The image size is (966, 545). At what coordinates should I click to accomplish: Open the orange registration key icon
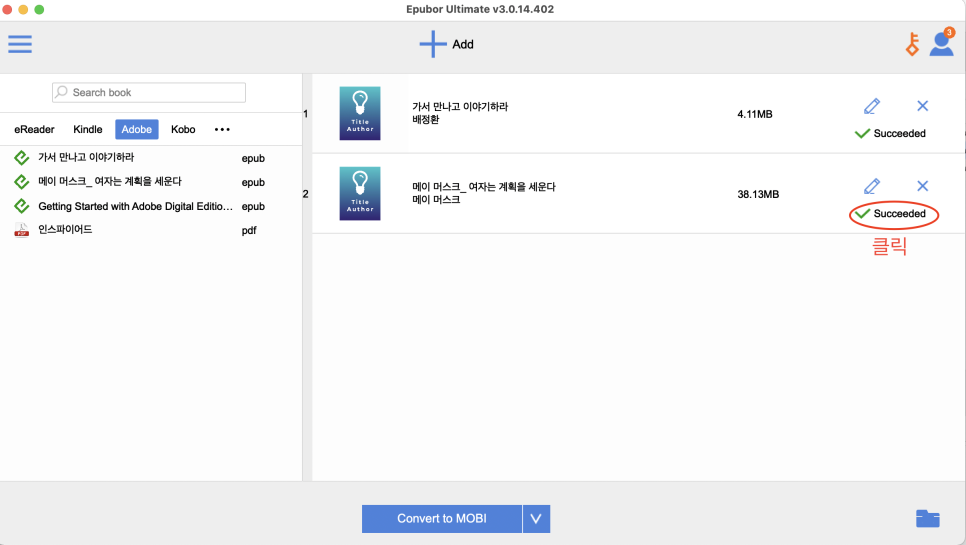click(912, 44)
